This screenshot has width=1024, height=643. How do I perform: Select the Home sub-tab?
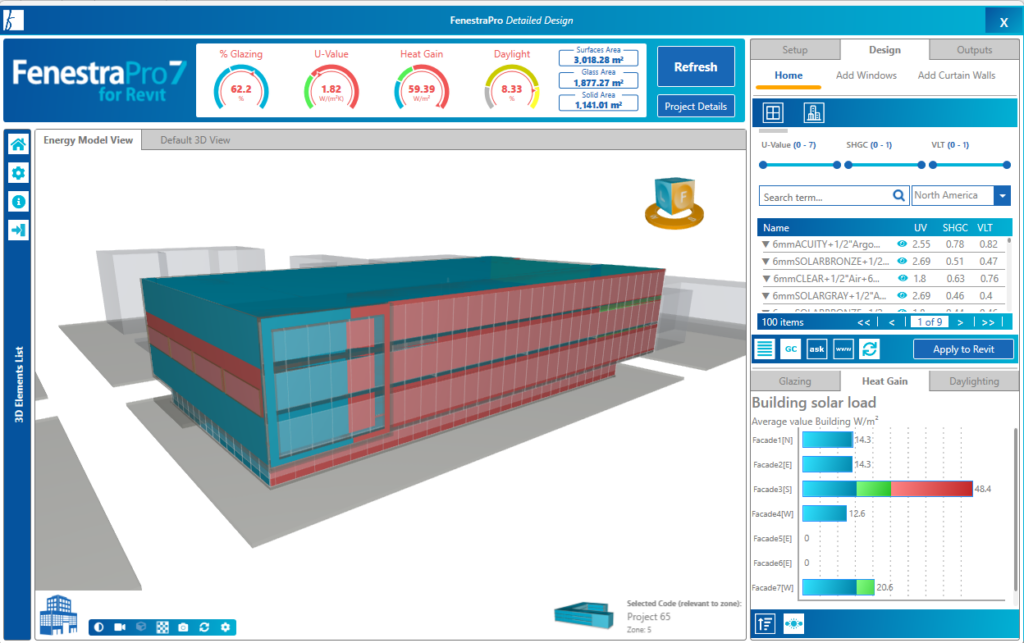788,76
